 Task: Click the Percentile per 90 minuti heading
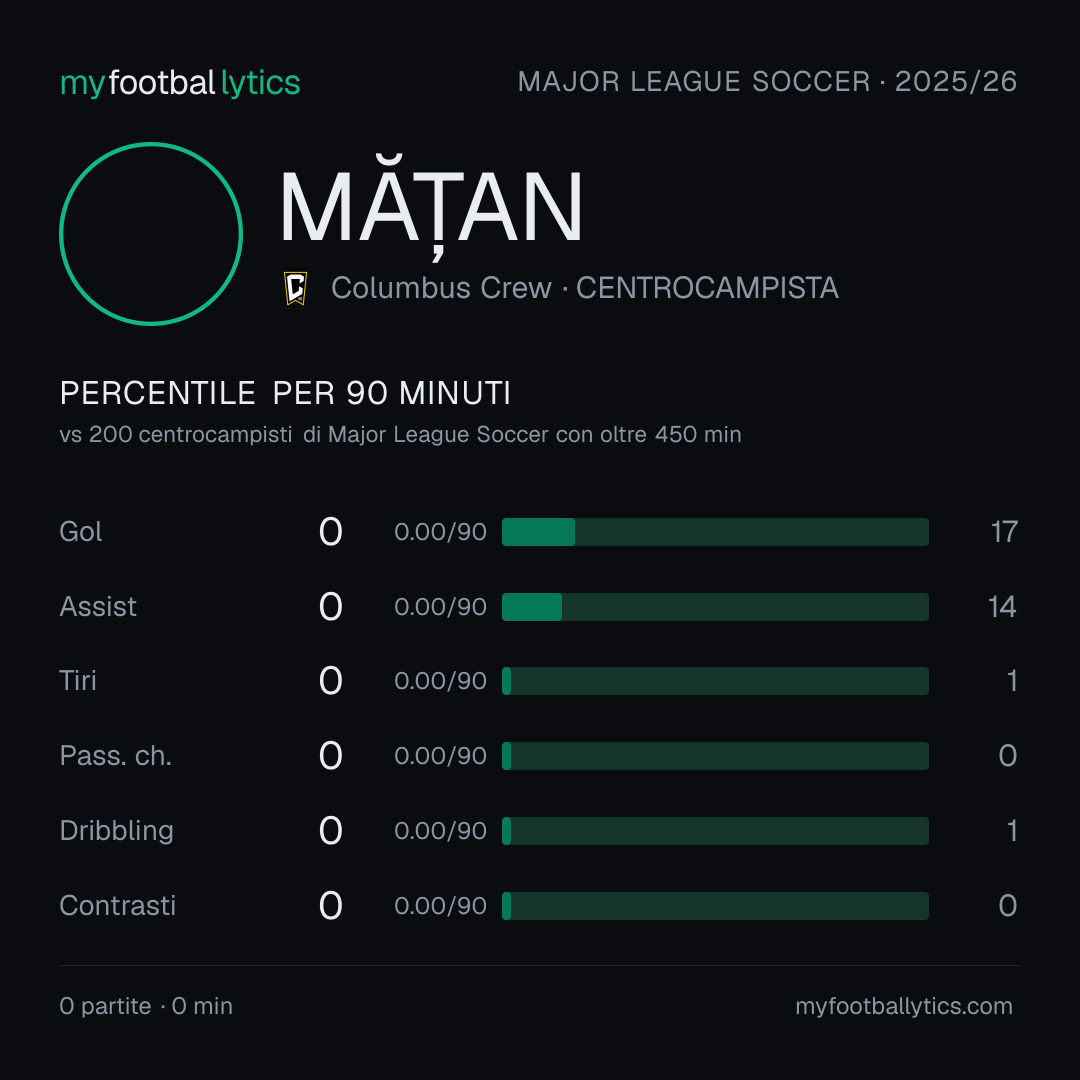[285, 393]
